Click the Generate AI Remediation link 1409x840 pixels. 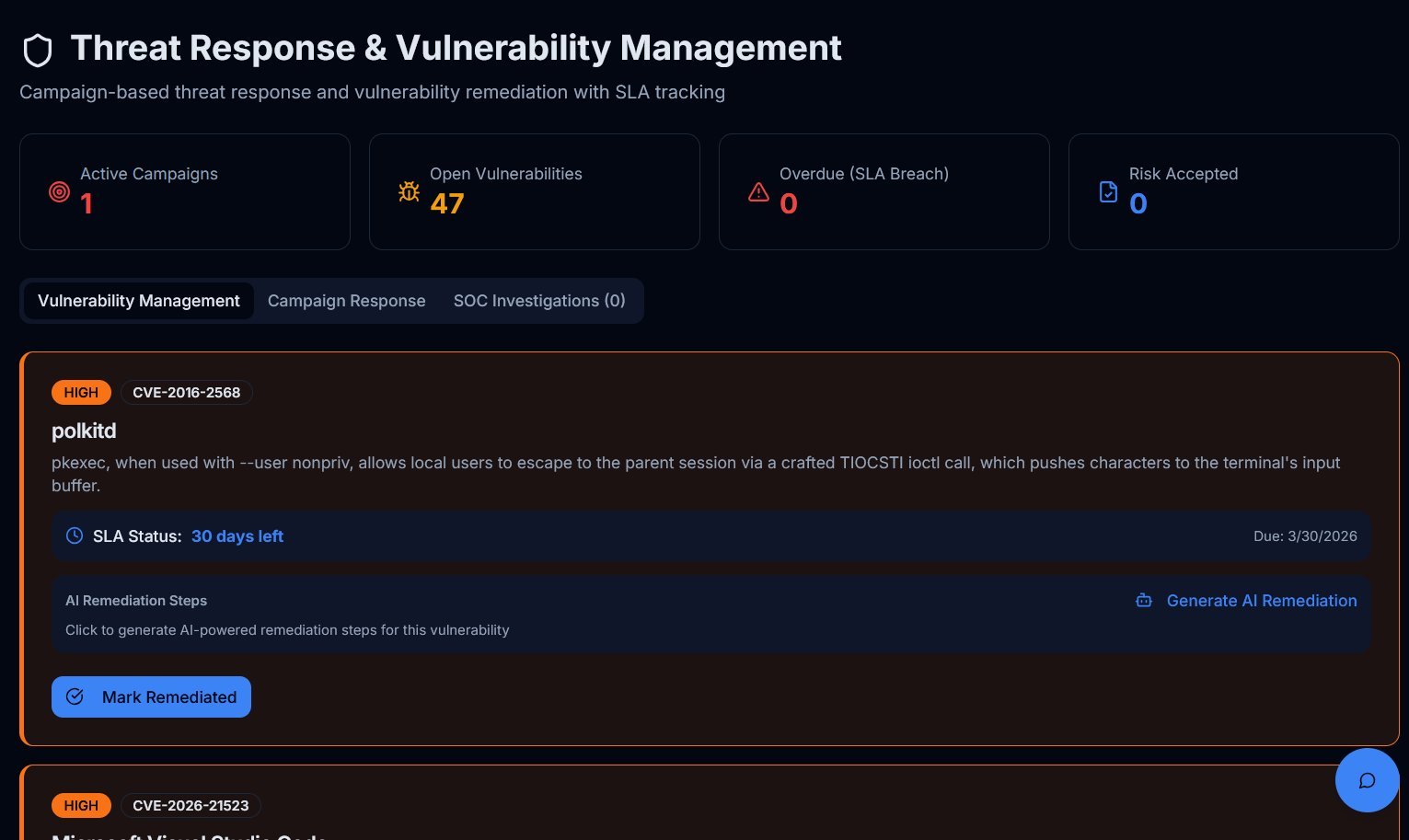[x=1262, y=601]
